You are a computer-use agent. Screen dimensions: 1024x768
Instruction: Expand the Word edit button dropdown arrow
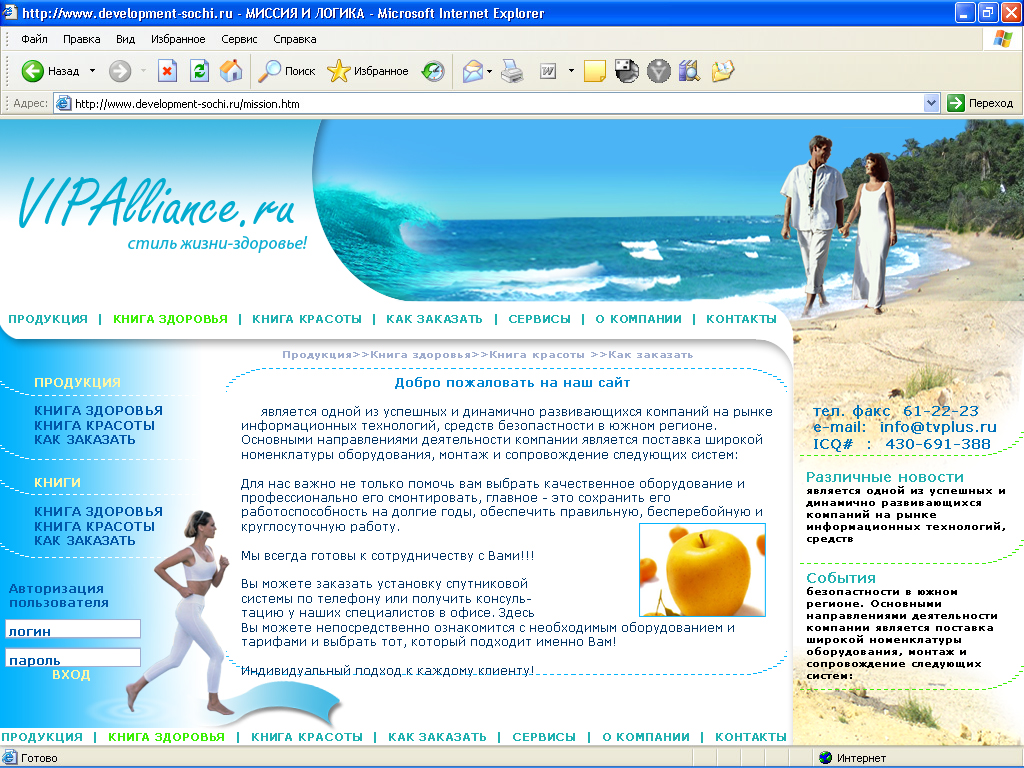point(571,71)
